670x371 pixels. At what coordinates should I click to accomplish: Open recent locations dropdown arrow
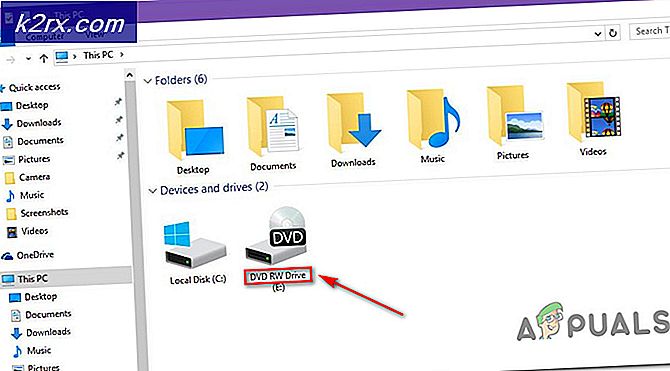coord(28,59)
